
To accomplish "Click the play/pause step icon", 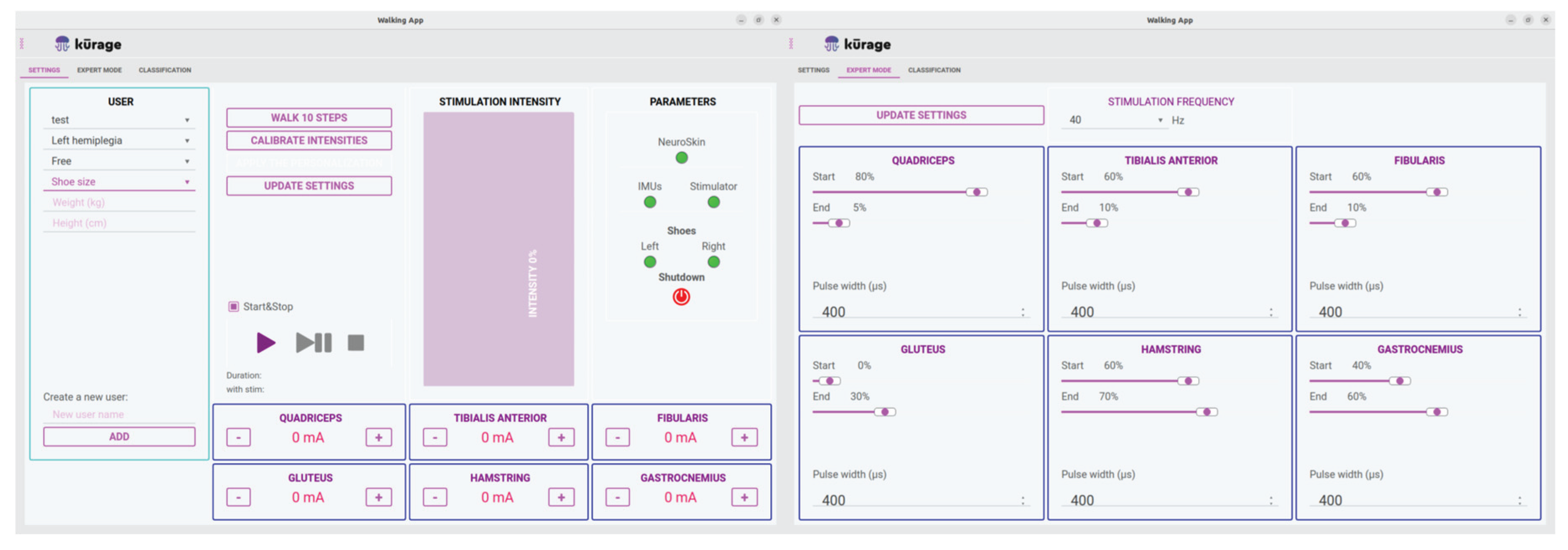I will (x=313, y=343).
